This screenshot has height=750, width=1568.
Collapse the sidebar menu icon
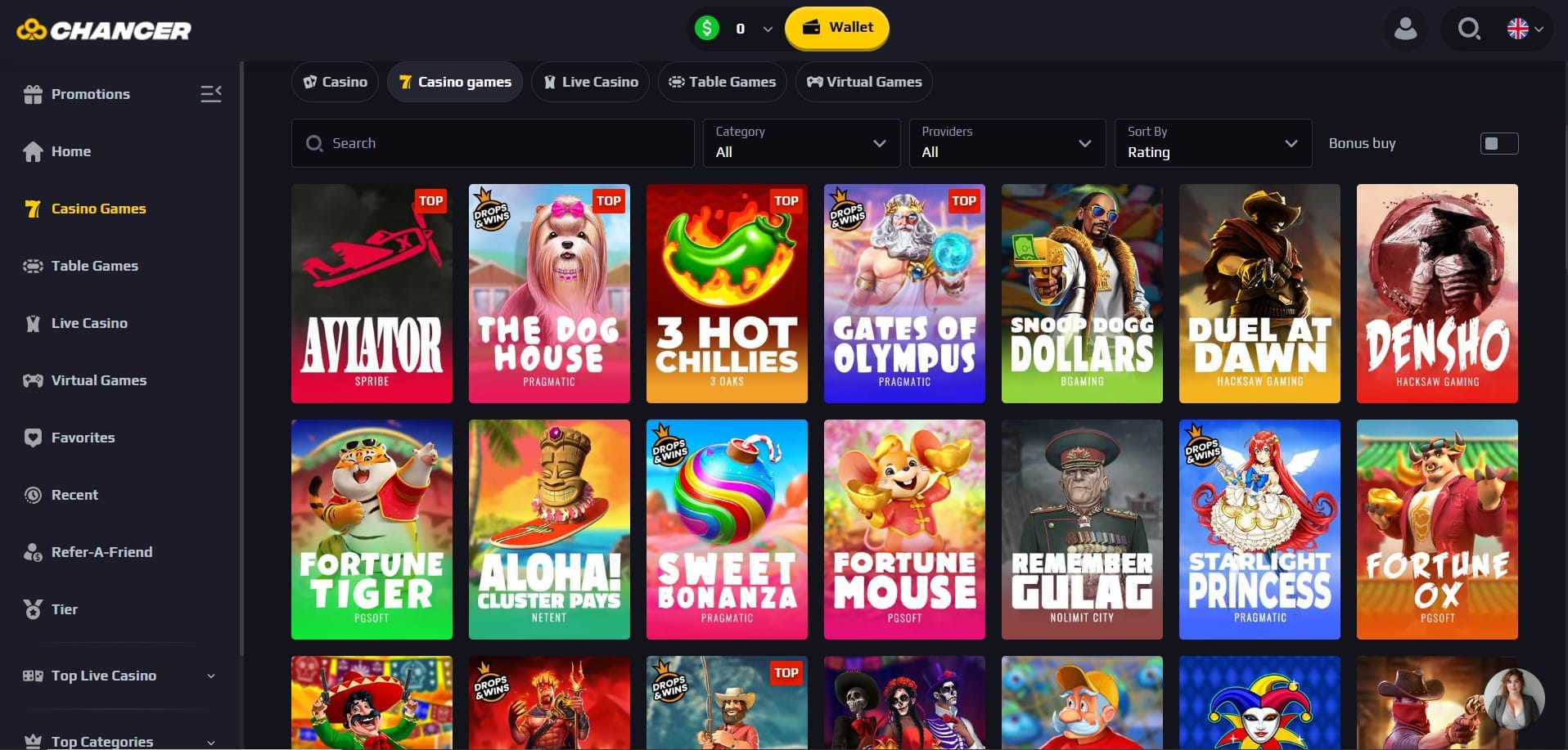tap(211, 94)
